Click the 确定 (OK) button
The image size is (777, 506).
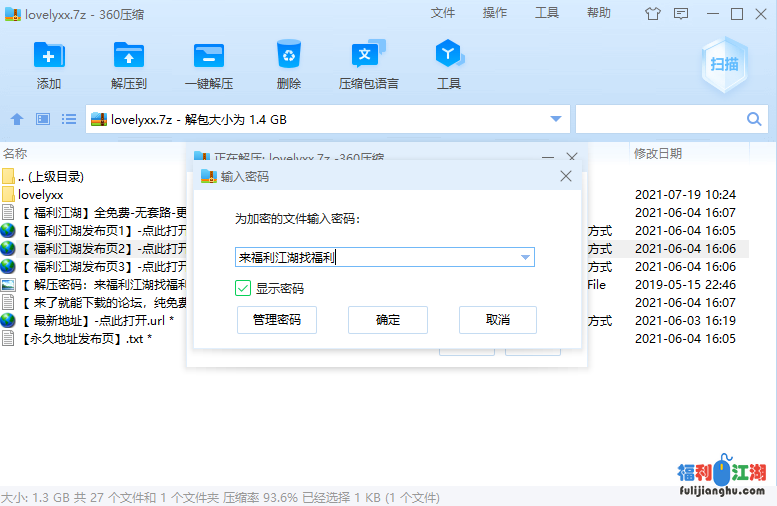click(388, 320)
